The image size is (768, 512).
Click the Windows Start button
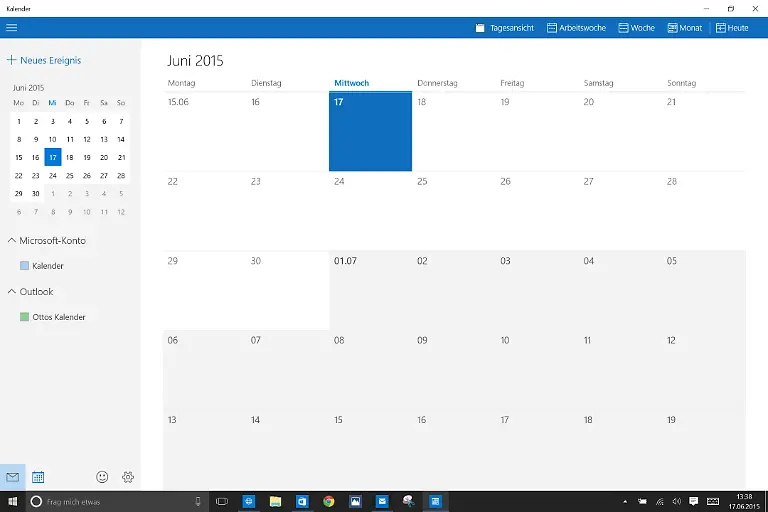(13, 501)
